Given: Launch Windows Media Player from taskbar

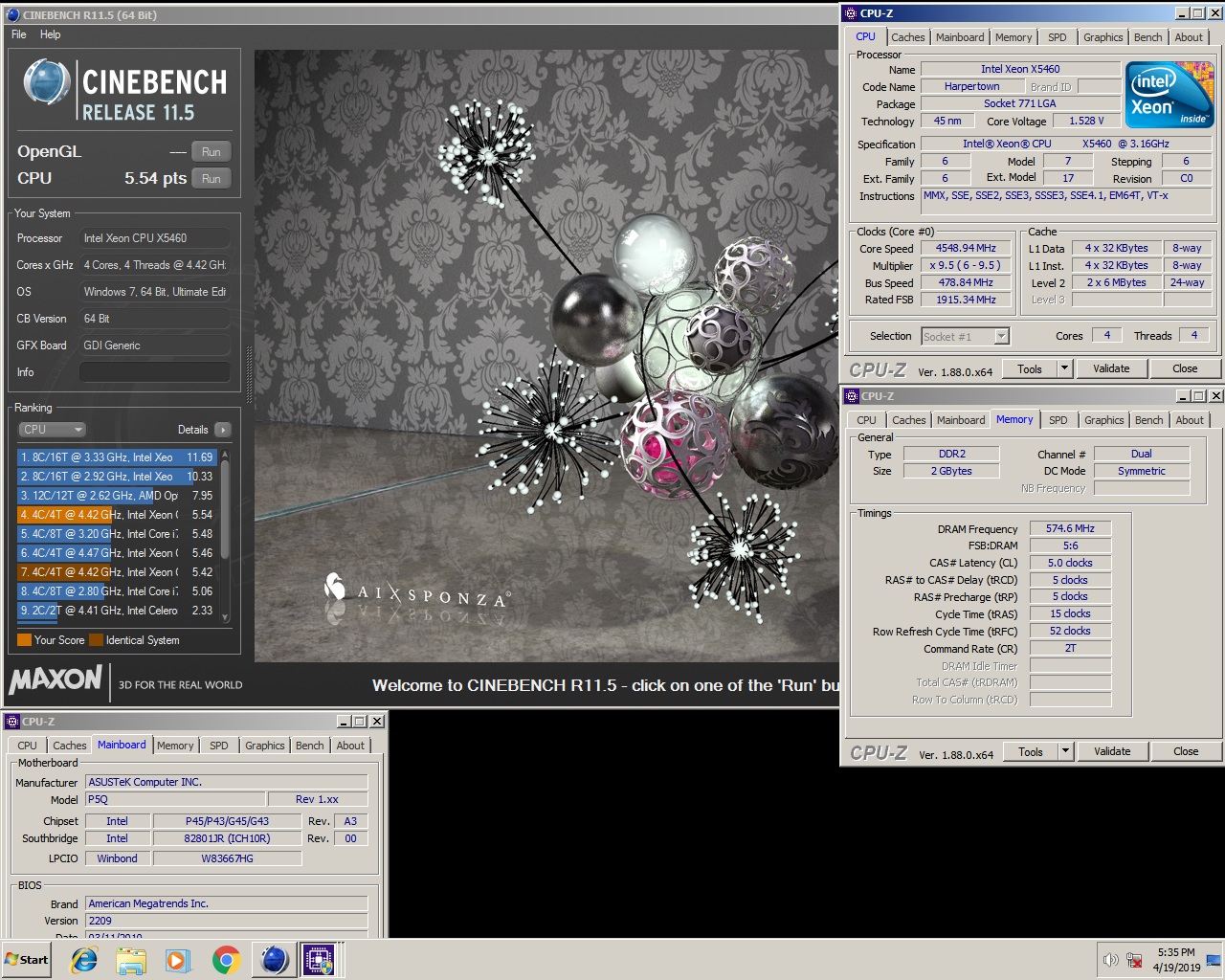Looking at the screenshot, I should 178,960.
